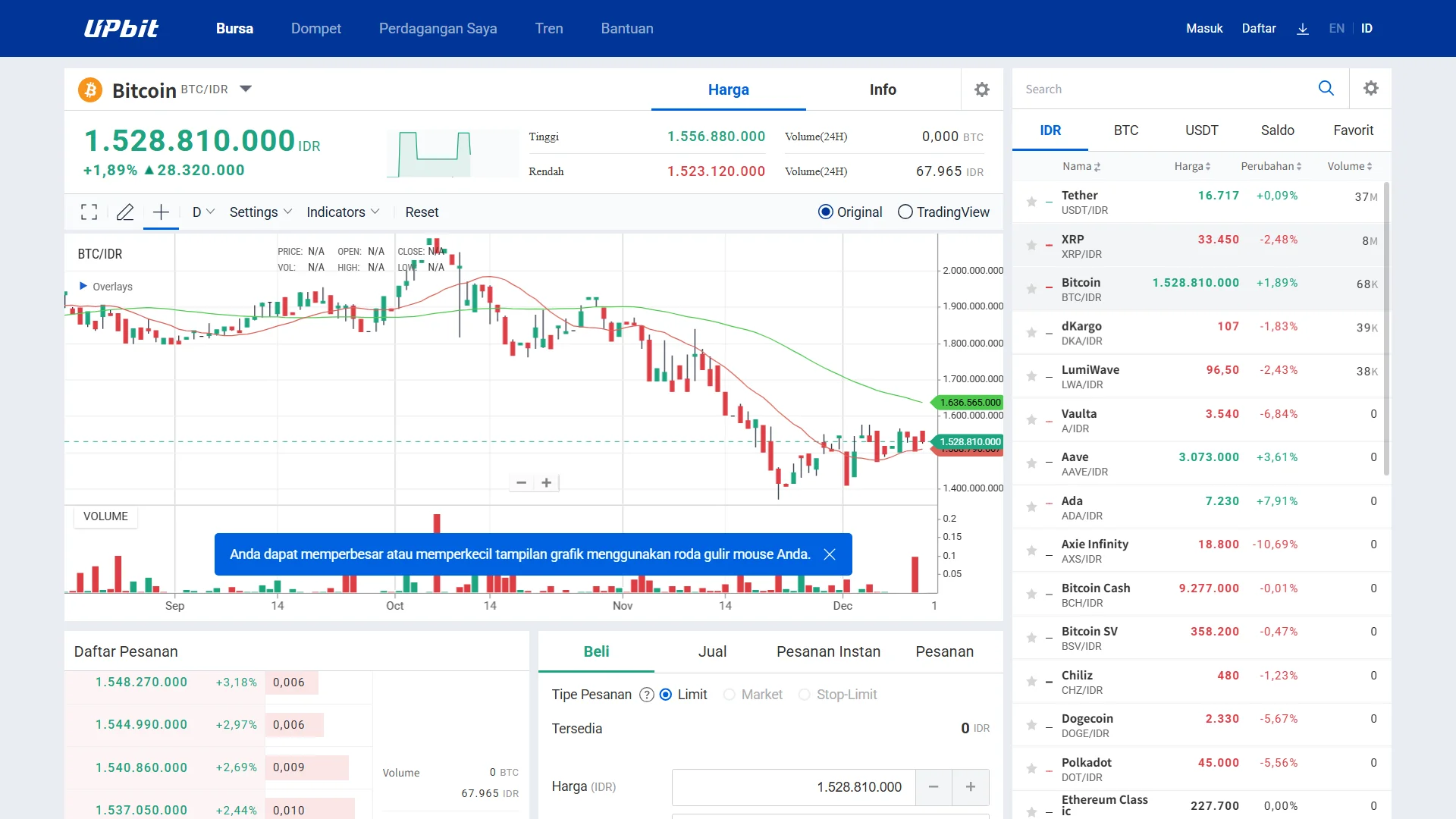Open the BTC/IDR pair dropdown
The image size is (1456, 819).
pos(245,89)
